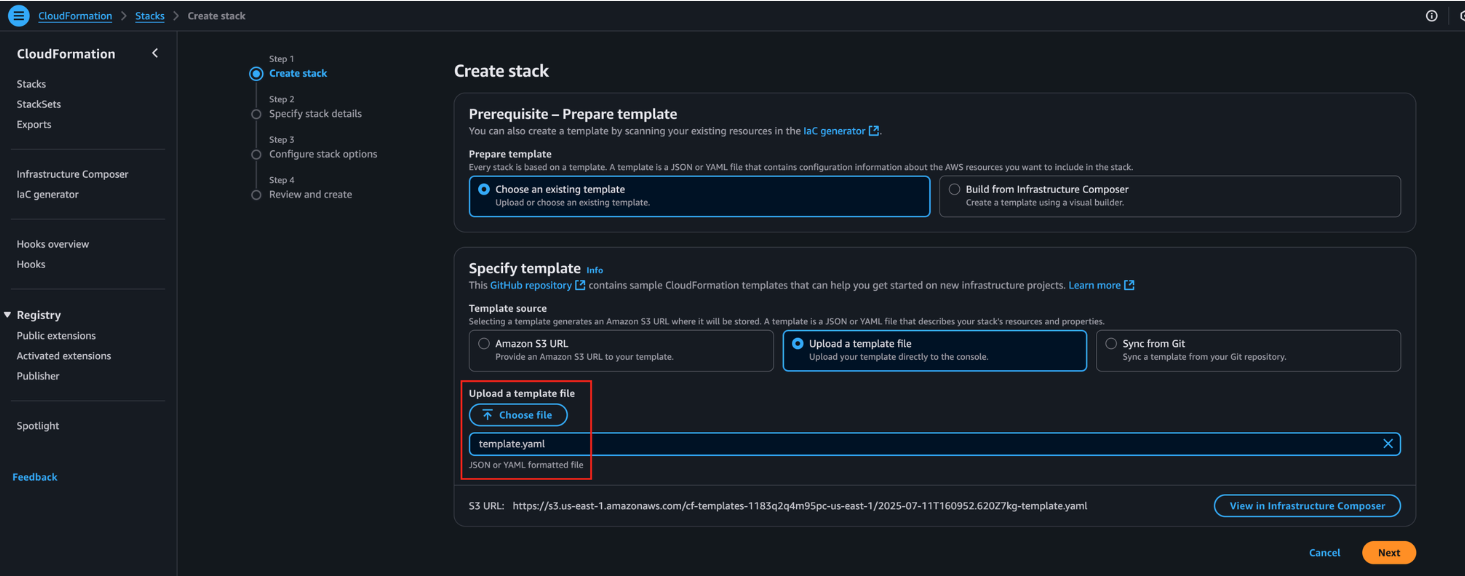Open Stacks in the sidebar

tap(31, 84)
